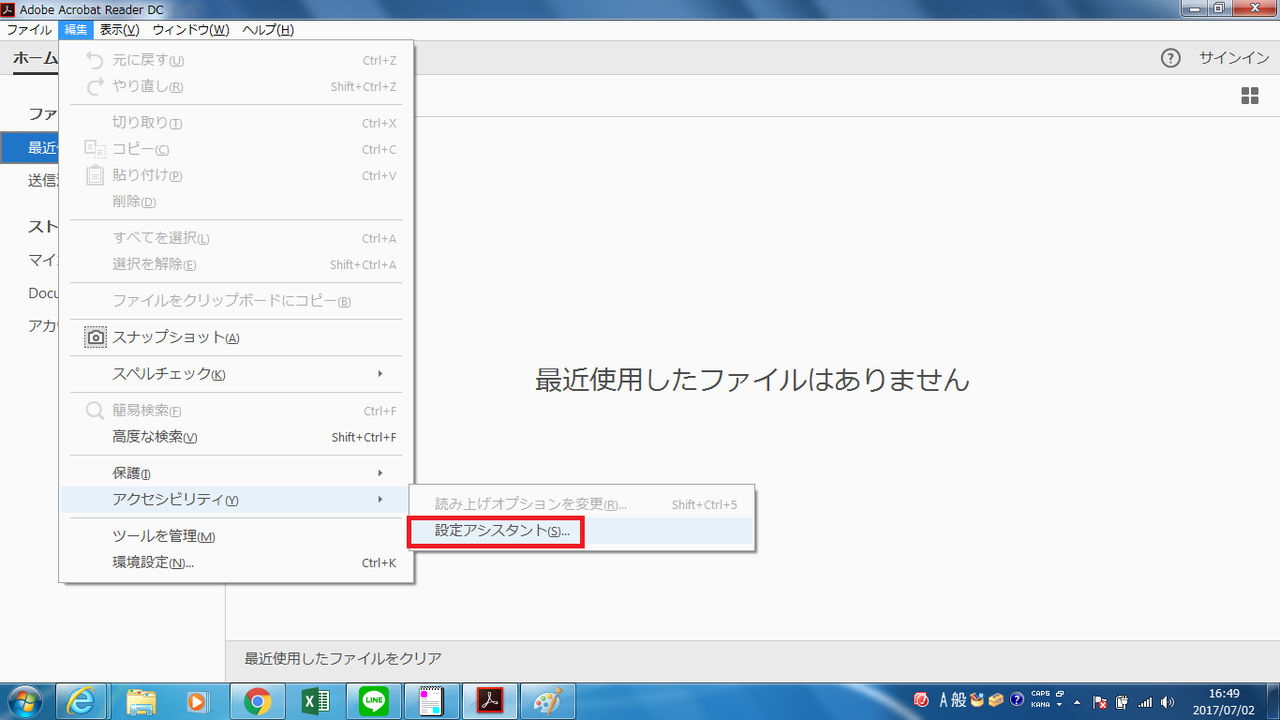Switch to grid view with the four-squares icon
Image resolution: width=1280 pixels, height=720 pixels.
pyautogui.click(x=1250, y=96)
